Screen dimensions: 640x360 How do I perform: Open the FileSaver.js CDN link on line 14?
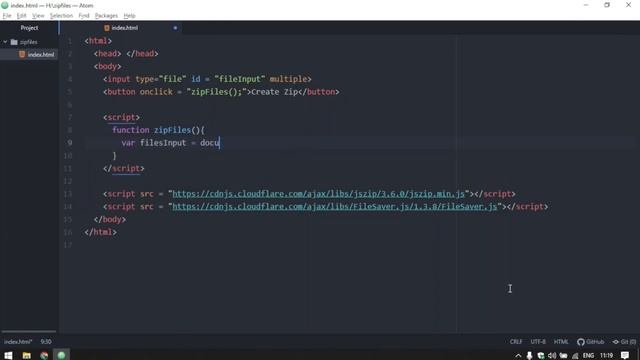[x=335, y=207]
